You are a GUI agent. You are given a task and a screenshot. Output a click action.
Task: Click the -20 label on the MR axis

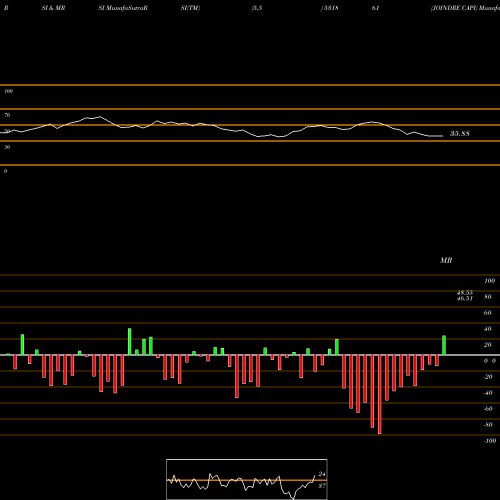[x=488, y=377]
